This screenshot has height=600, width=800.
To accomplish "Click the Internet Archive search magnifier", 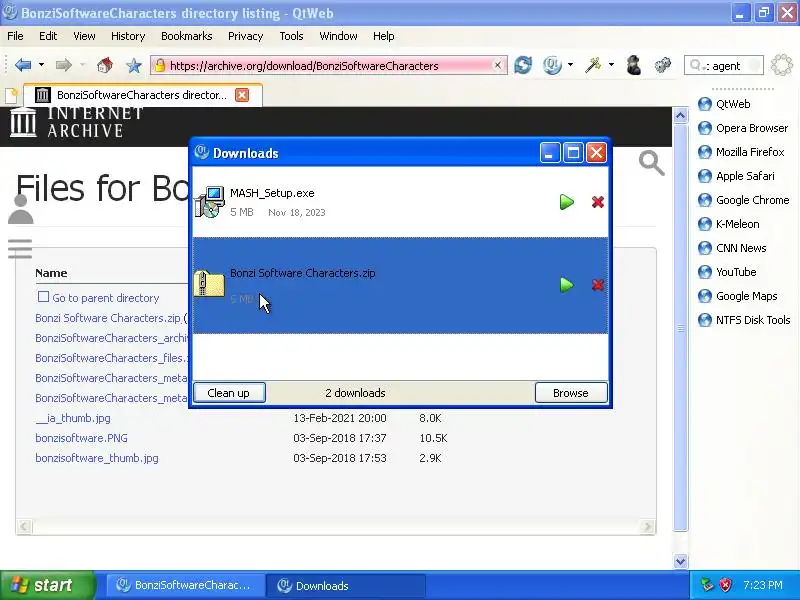I will tap(652, 163).
